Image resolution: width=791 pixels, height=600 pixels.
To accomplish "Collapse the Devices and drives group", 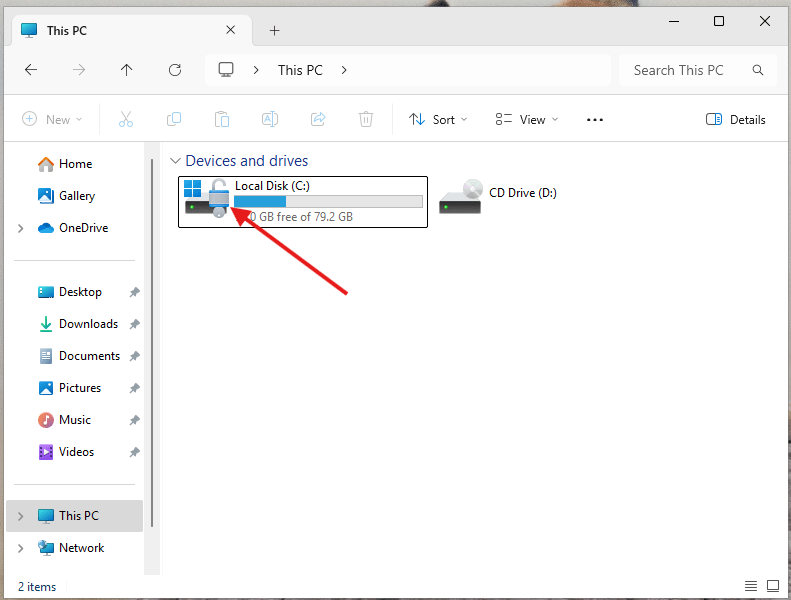I will 175,161.
